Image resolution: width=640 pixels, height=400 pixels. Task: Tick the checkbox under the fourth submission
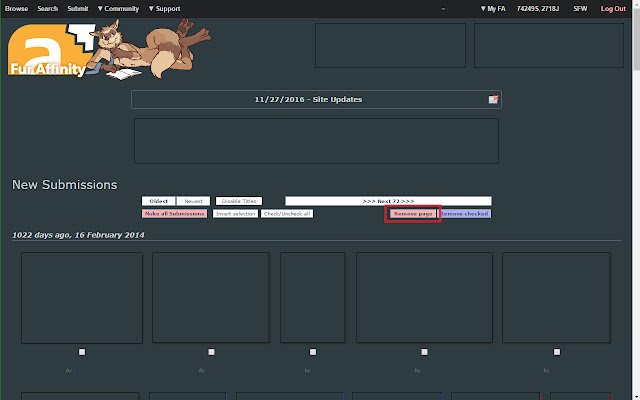[424, 352]
